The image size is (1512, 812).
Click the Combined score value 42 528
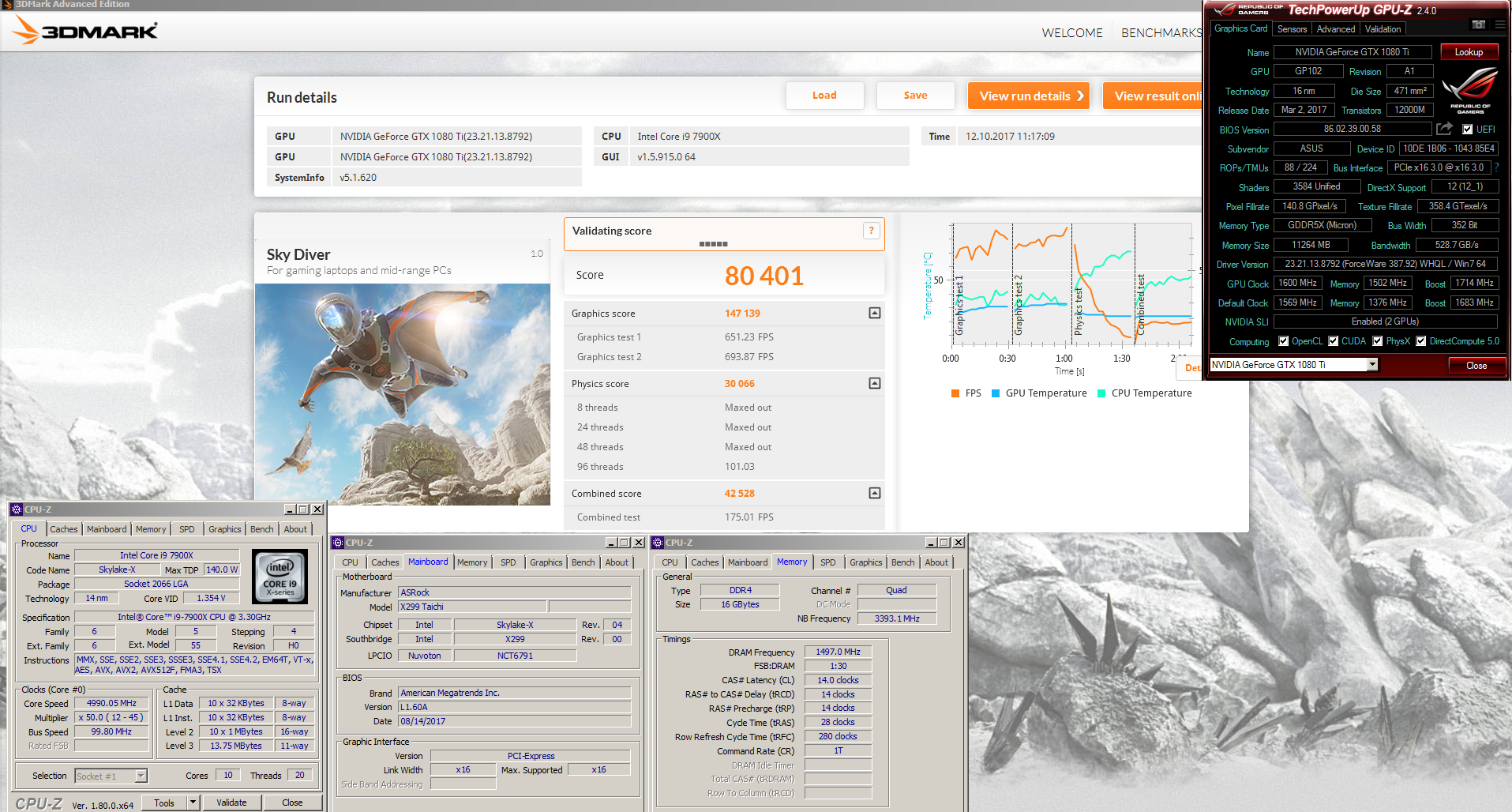point(740,494)
